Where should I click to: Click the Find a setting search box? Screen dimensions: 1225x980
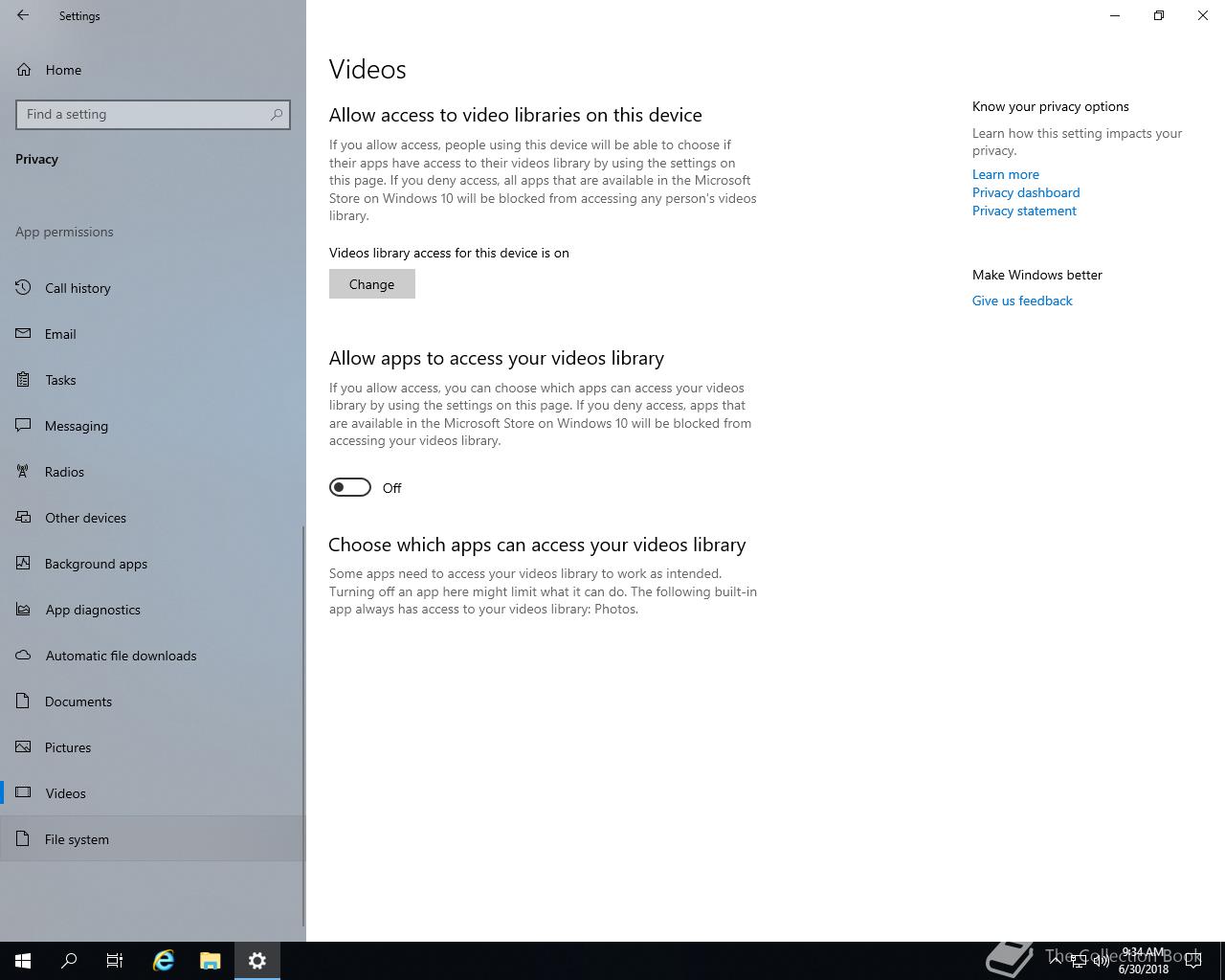click(153, 115)
